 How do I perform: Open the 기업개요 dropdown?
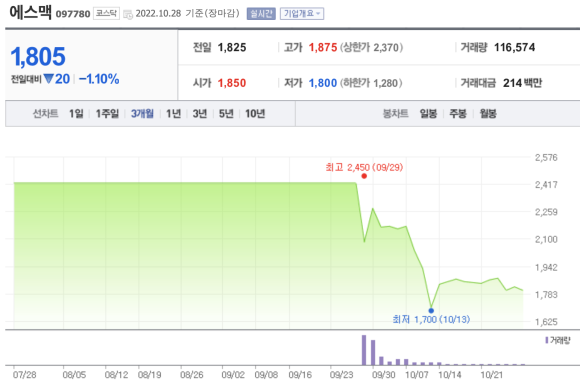(302, 14)
